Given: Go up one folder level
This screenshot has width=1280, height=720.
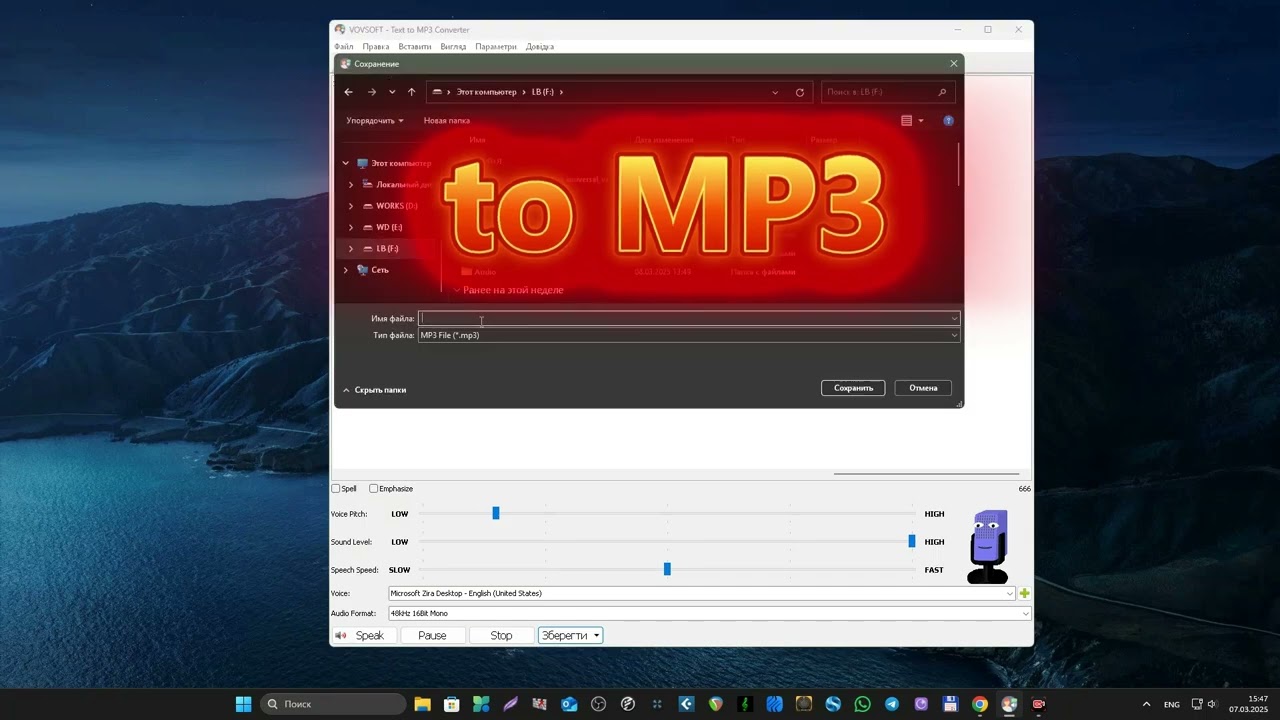Looking at the screenshot, I should 411,92.
